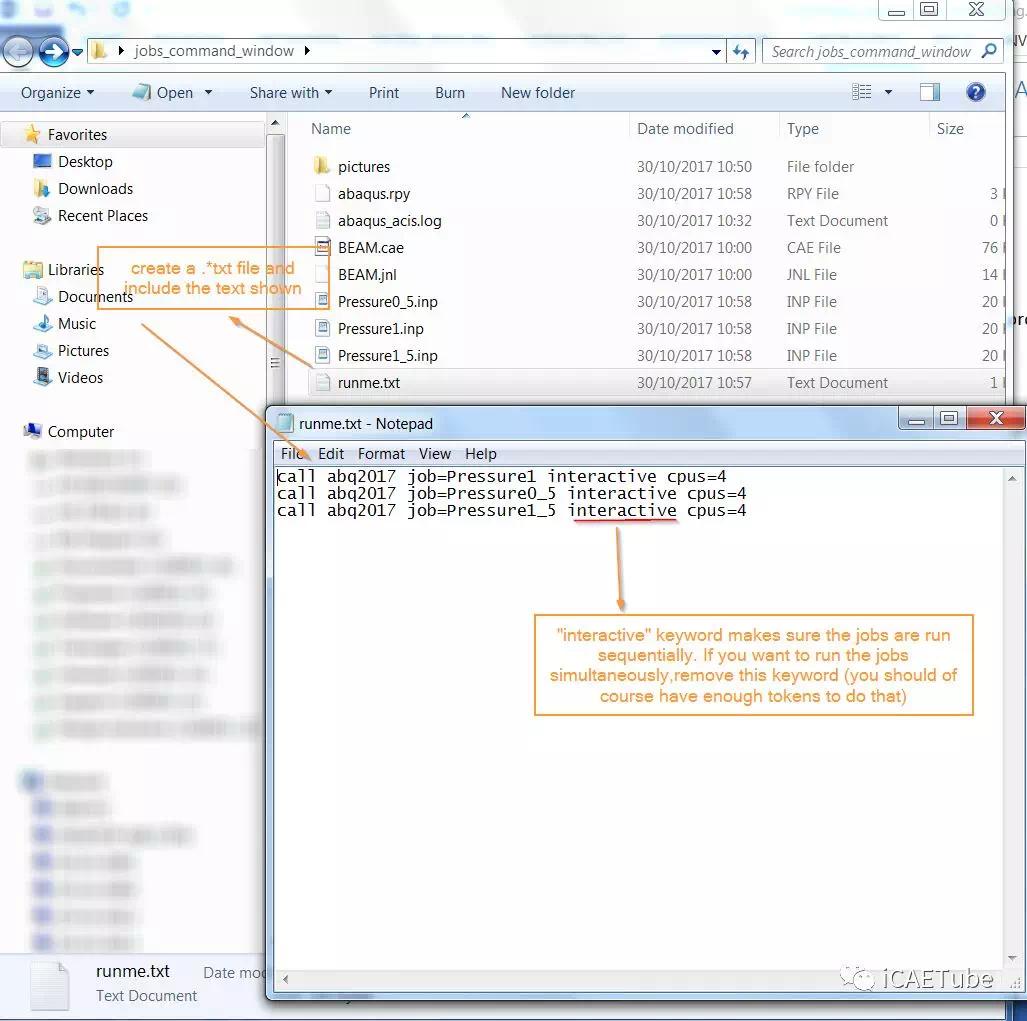Click the refresh button next to address bar

(x=741, y=52)
